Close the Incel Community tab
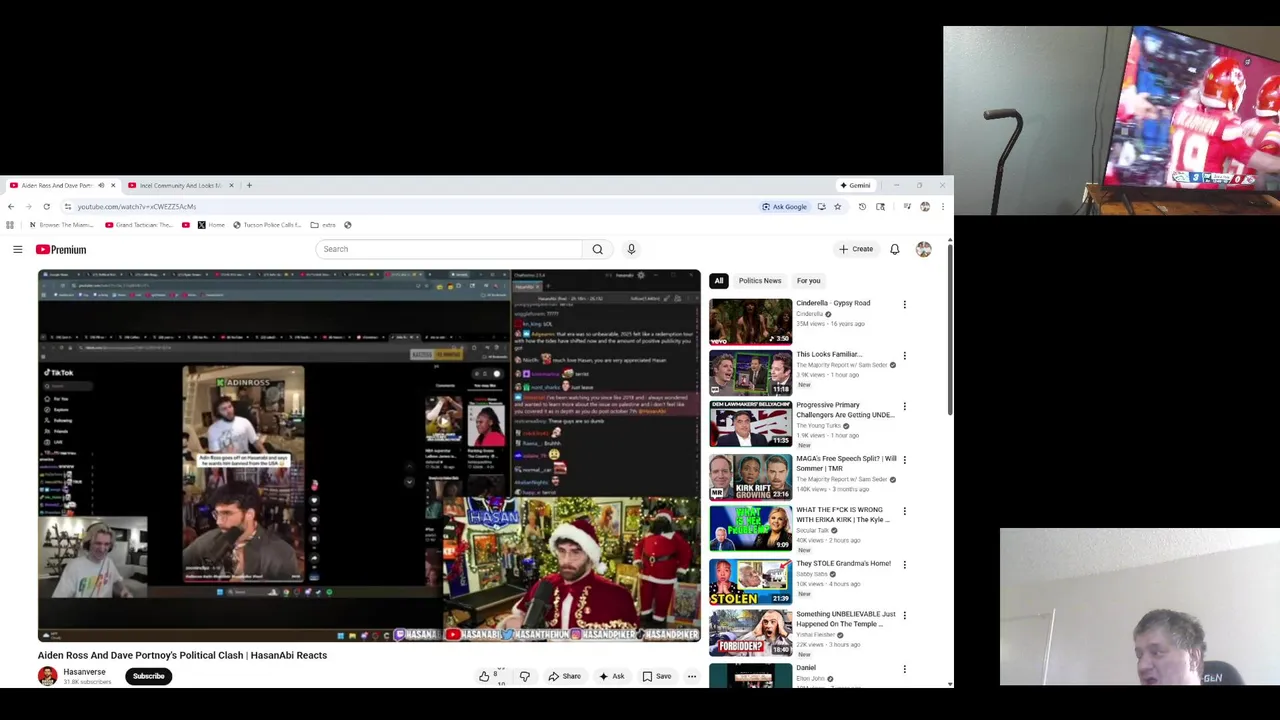The image size is (1280, 720). (x=231, y=185)
